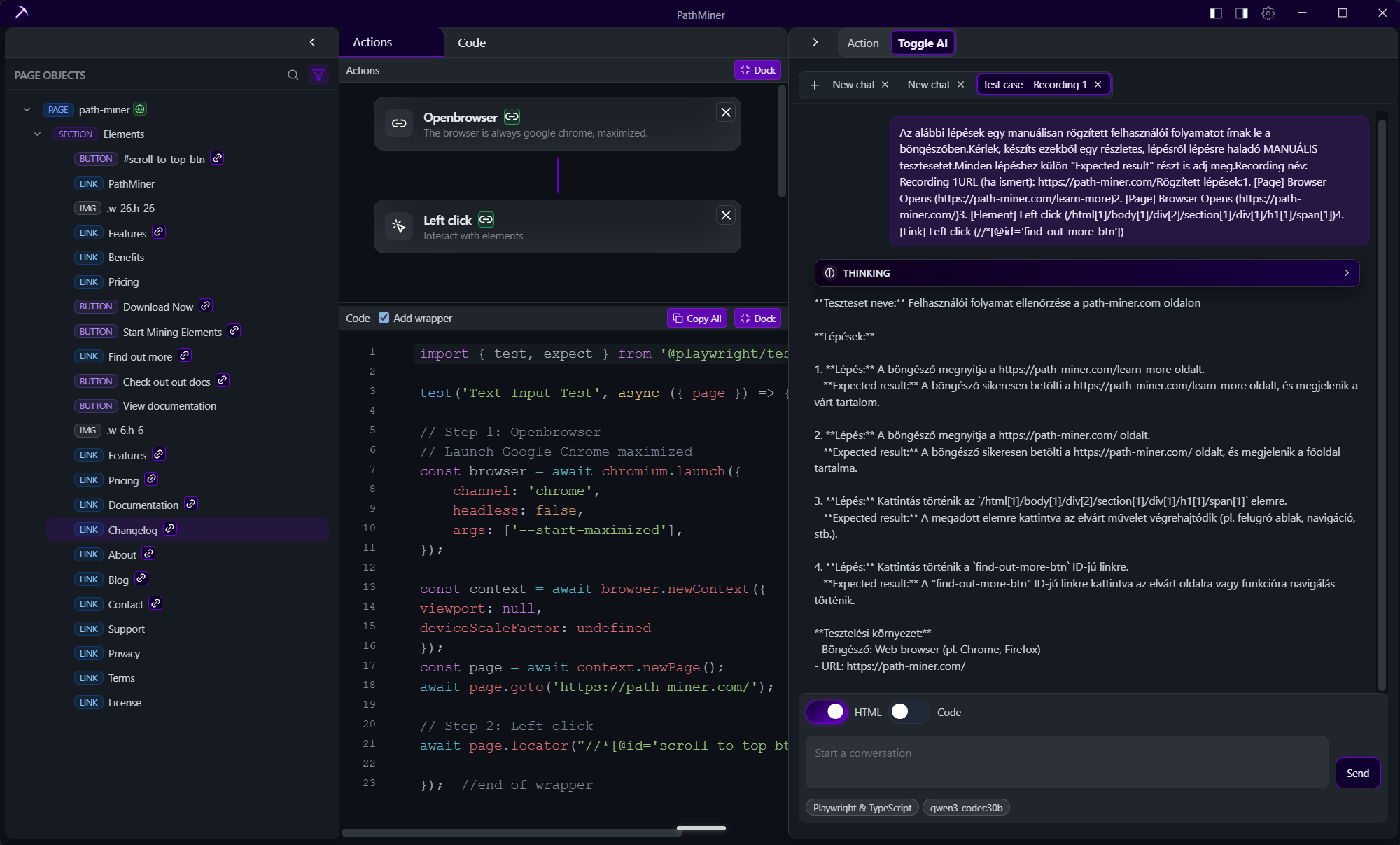This screenshot has height=845, width=1400.
Task: Start a new chat with the plus icon
Action: tap(814, 85)
